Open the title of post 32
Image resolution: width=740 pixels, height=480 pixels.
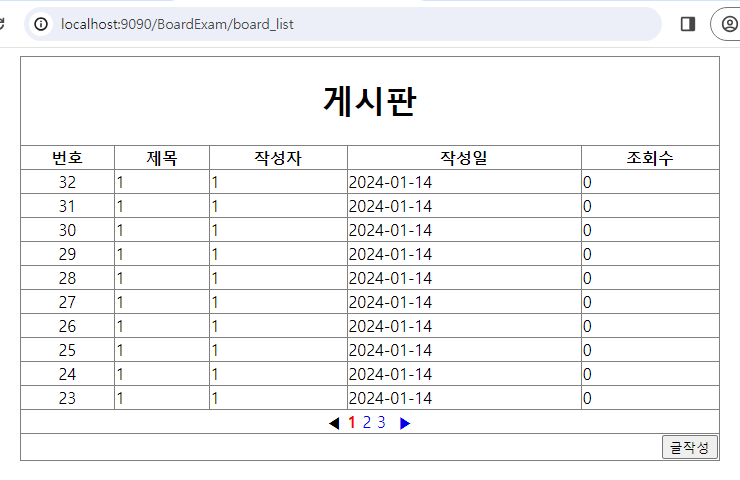[120, 182]
